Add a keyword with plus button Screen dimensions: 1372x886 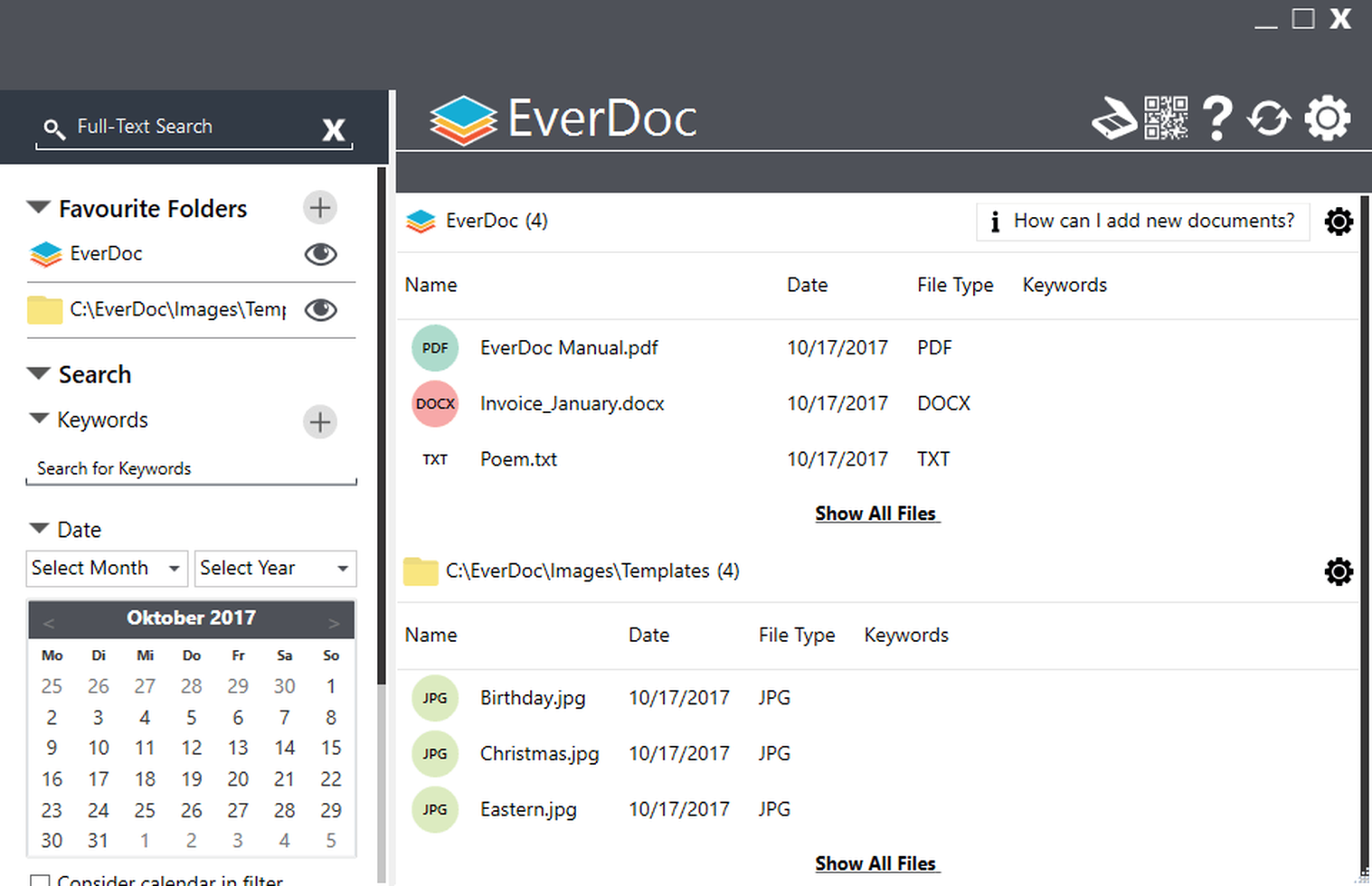click(x=319, y=421)
